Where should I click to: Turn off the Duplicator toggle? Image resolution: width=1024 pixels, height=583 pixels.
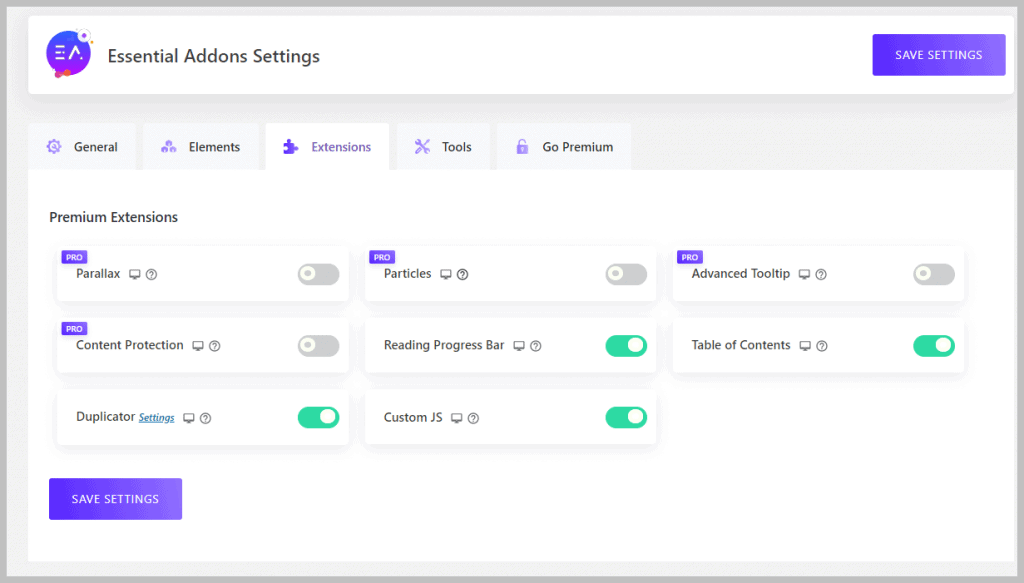click(319, 417)
